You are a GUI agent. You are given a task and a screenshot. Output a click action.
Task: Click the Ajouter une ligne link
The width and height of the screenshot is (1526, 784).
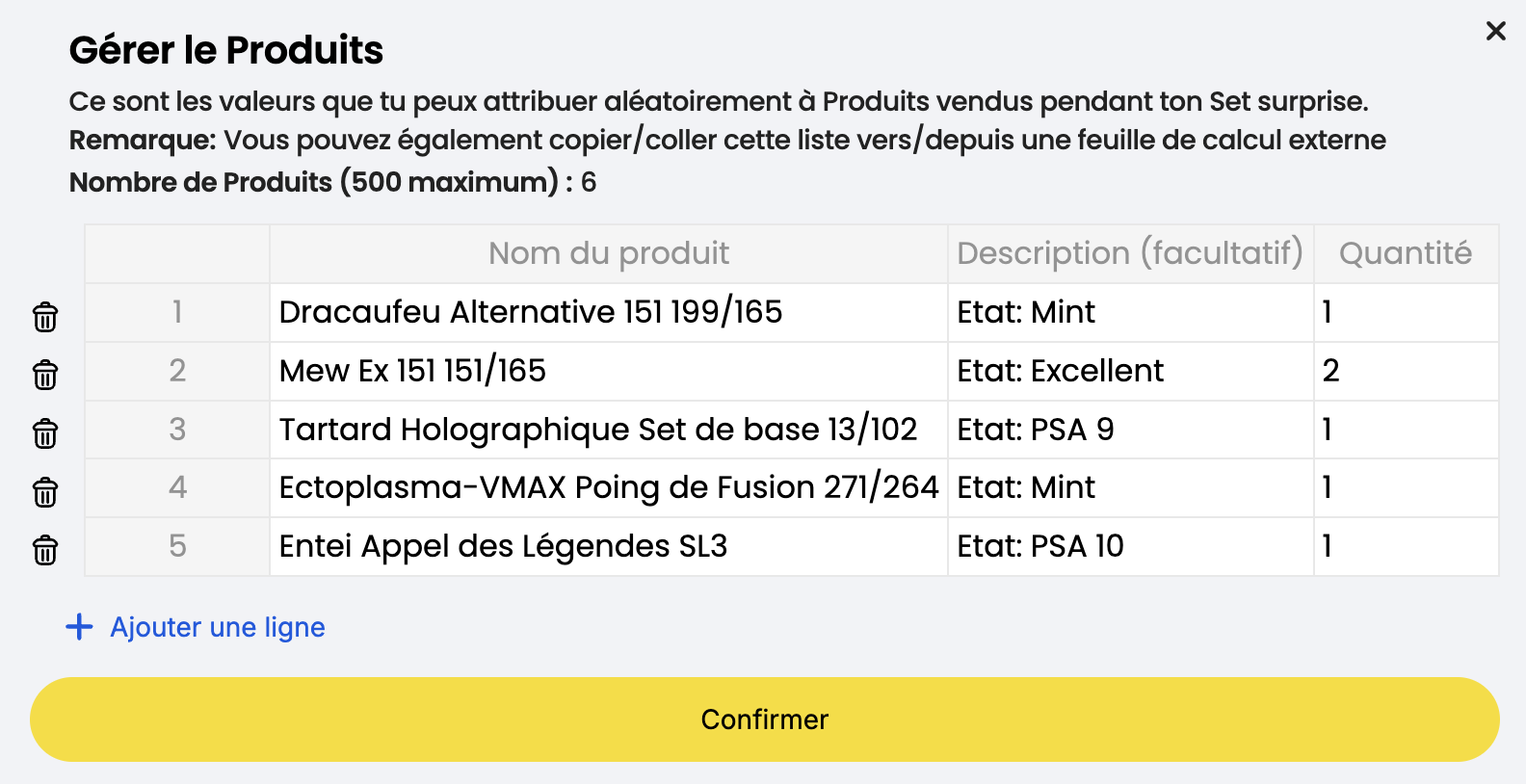(218, 627)
